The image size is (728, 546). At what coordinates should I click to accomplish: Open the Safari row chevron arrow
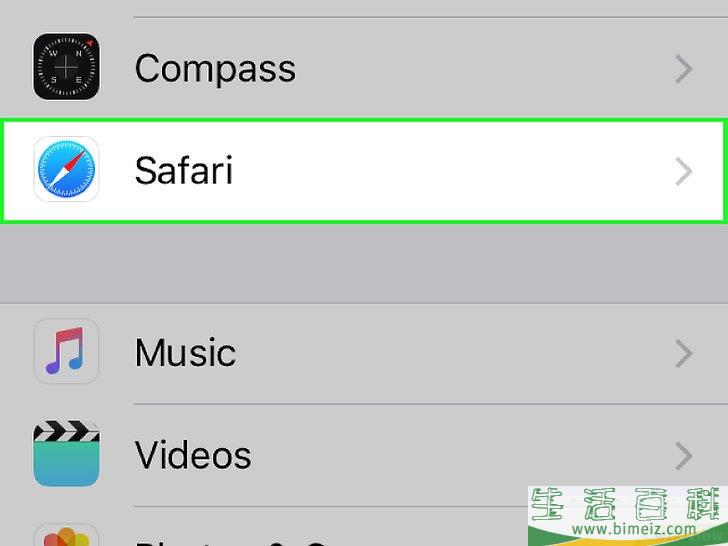683,171
